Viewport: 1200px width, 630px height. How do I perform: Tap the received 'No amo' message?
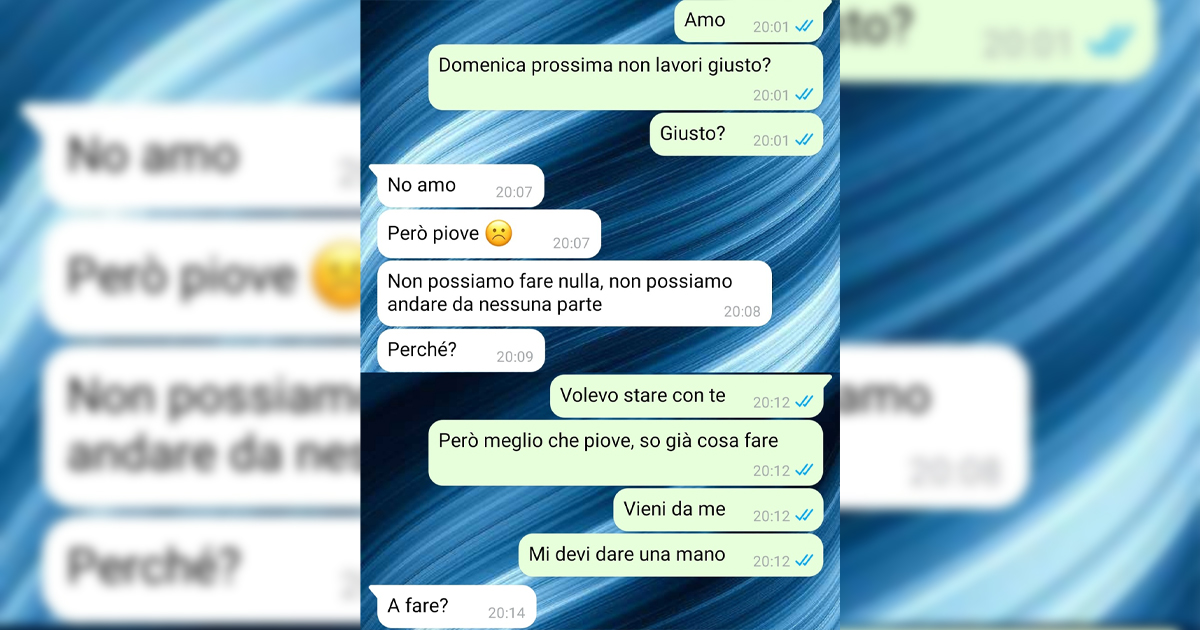click(x=458, y=186)
